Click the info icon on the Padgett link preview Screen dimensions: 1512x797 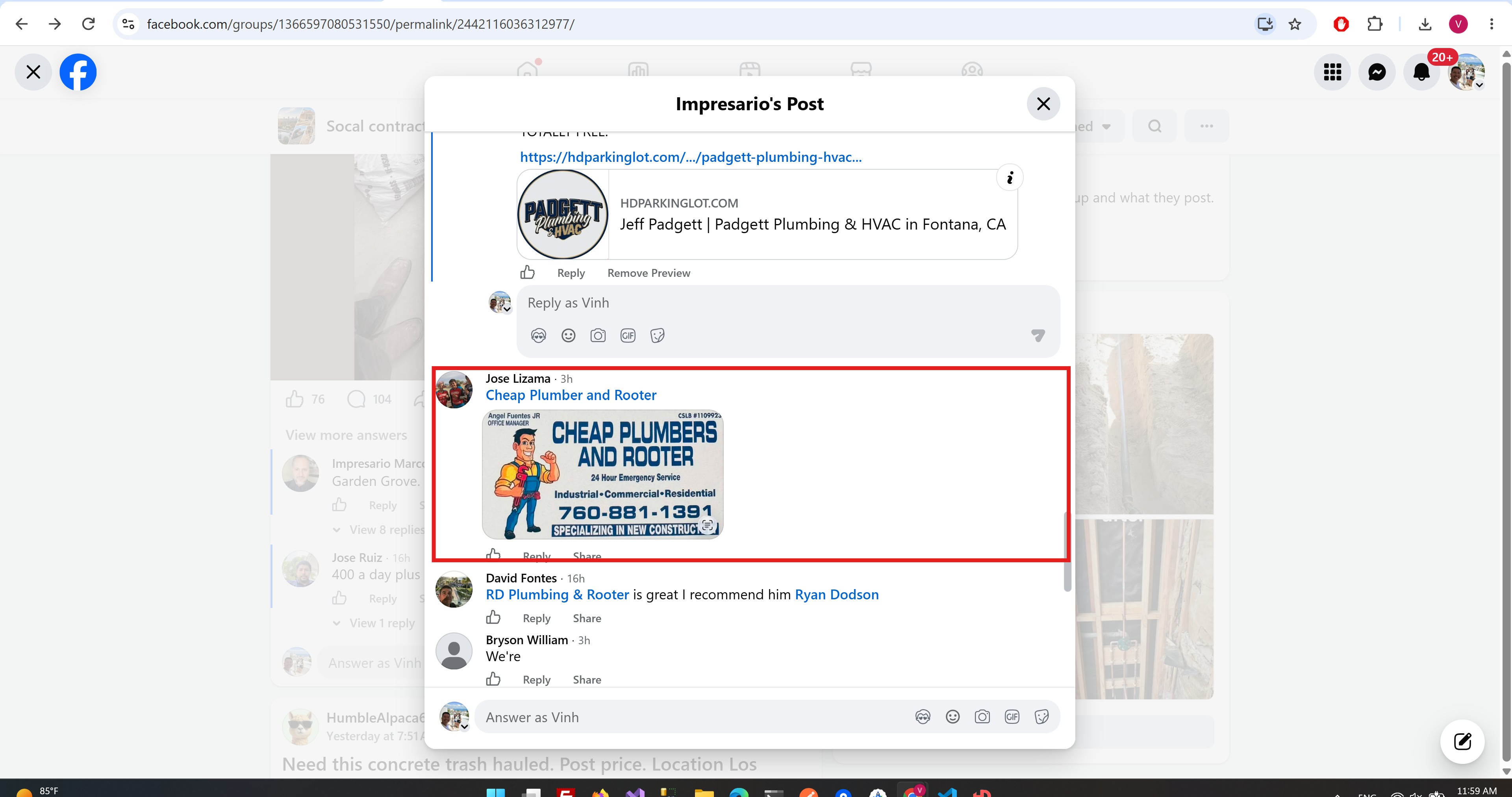coord(1010,177)
